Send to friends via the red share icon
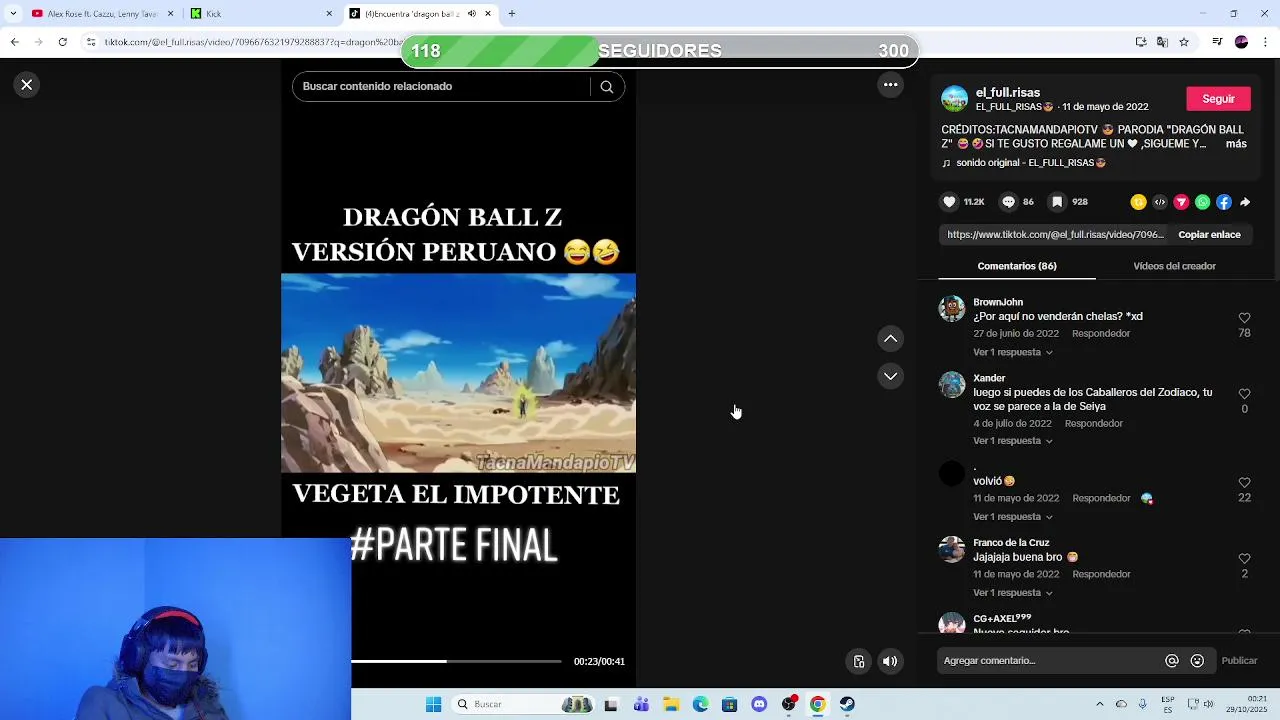This screenshot has height=720, width=1280. [x=1181, y=202]
